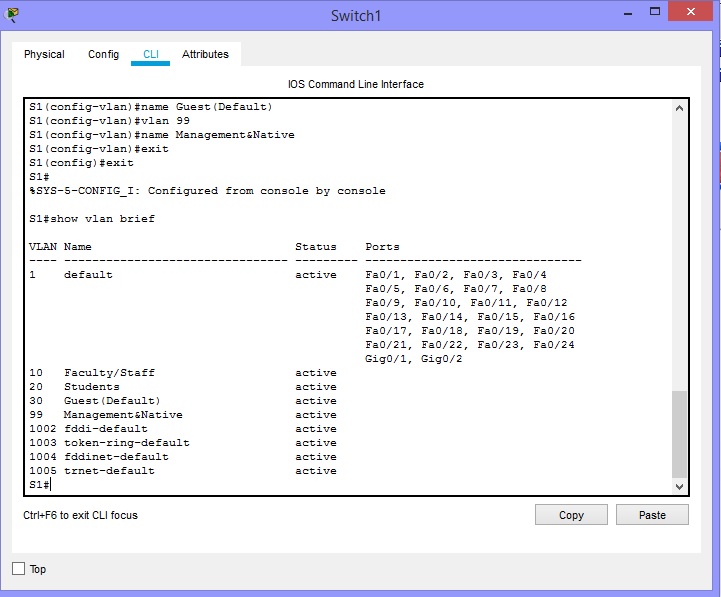721x597 pixels.
Task: Click the IOS Command Line Interface heading
Action: pyautogui.click(x=355, y=84)
